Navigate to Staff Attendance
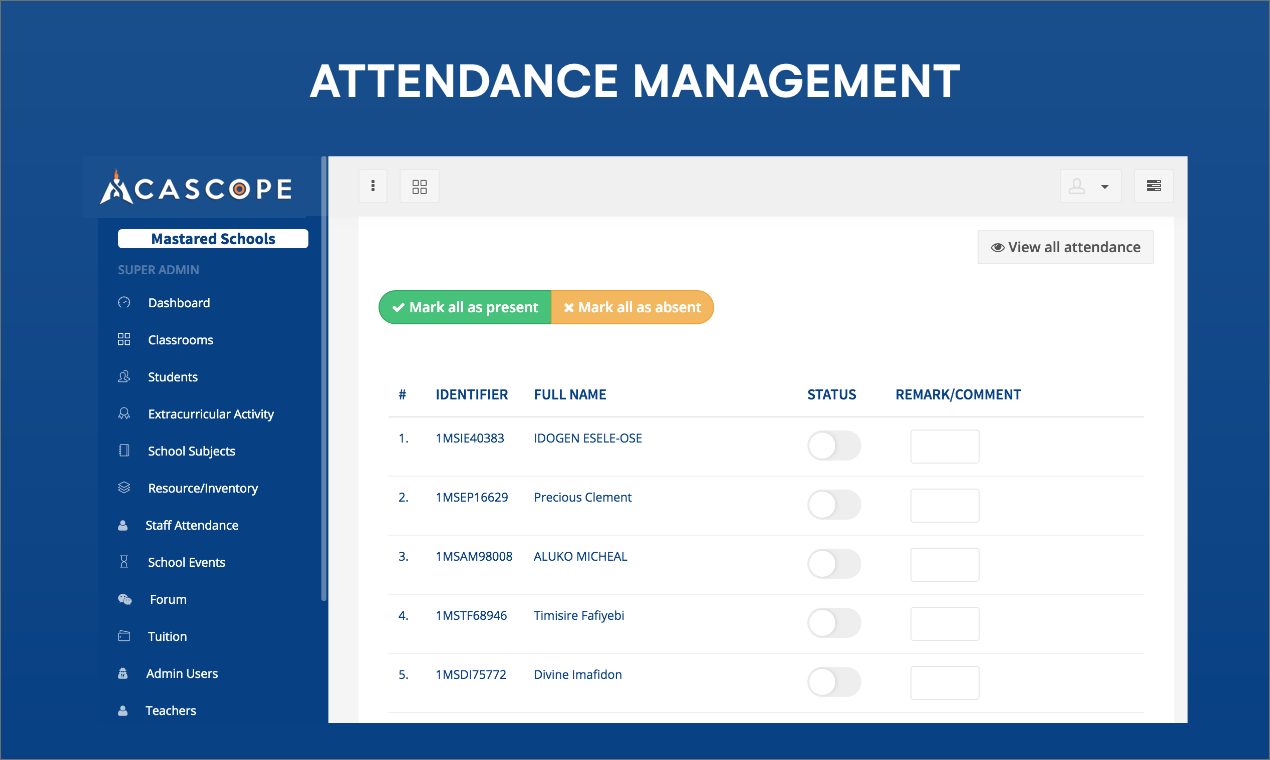The width and height of the screenshot is (1270, 760). 192,524
